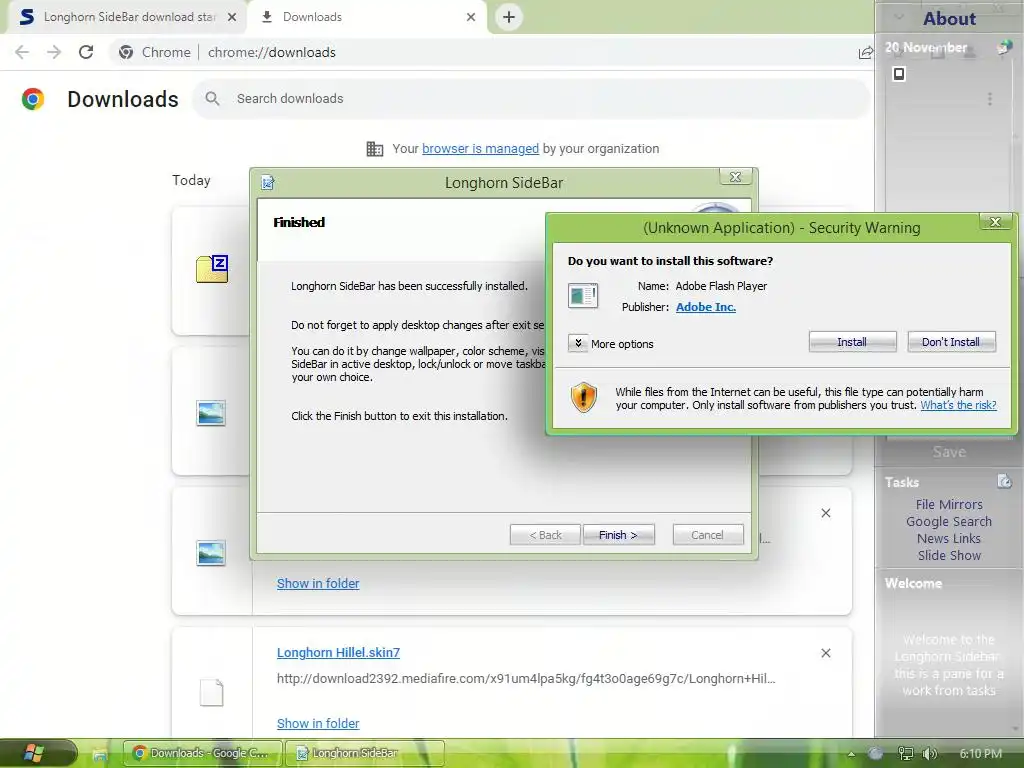Click the 6:10 PM taskbar clock
The width and height of the screenshot is (1024, 768).
click(x=981, y=754)
